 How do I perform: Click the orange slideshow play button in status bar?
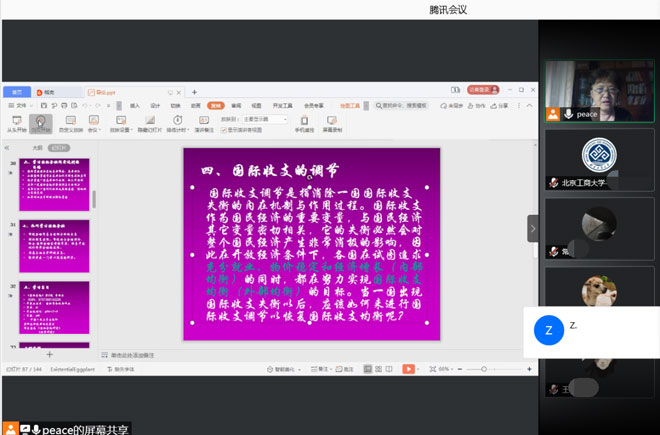(408, 369)
